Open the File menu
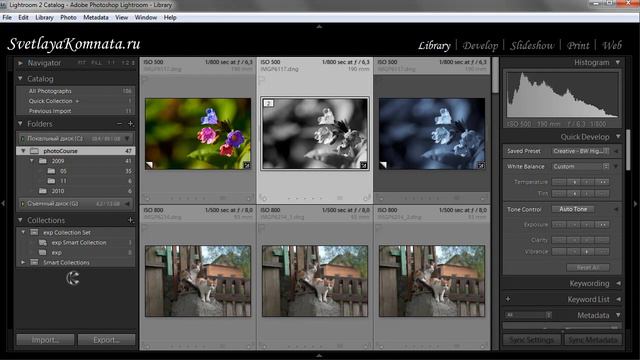 click(x=7, y=18)
